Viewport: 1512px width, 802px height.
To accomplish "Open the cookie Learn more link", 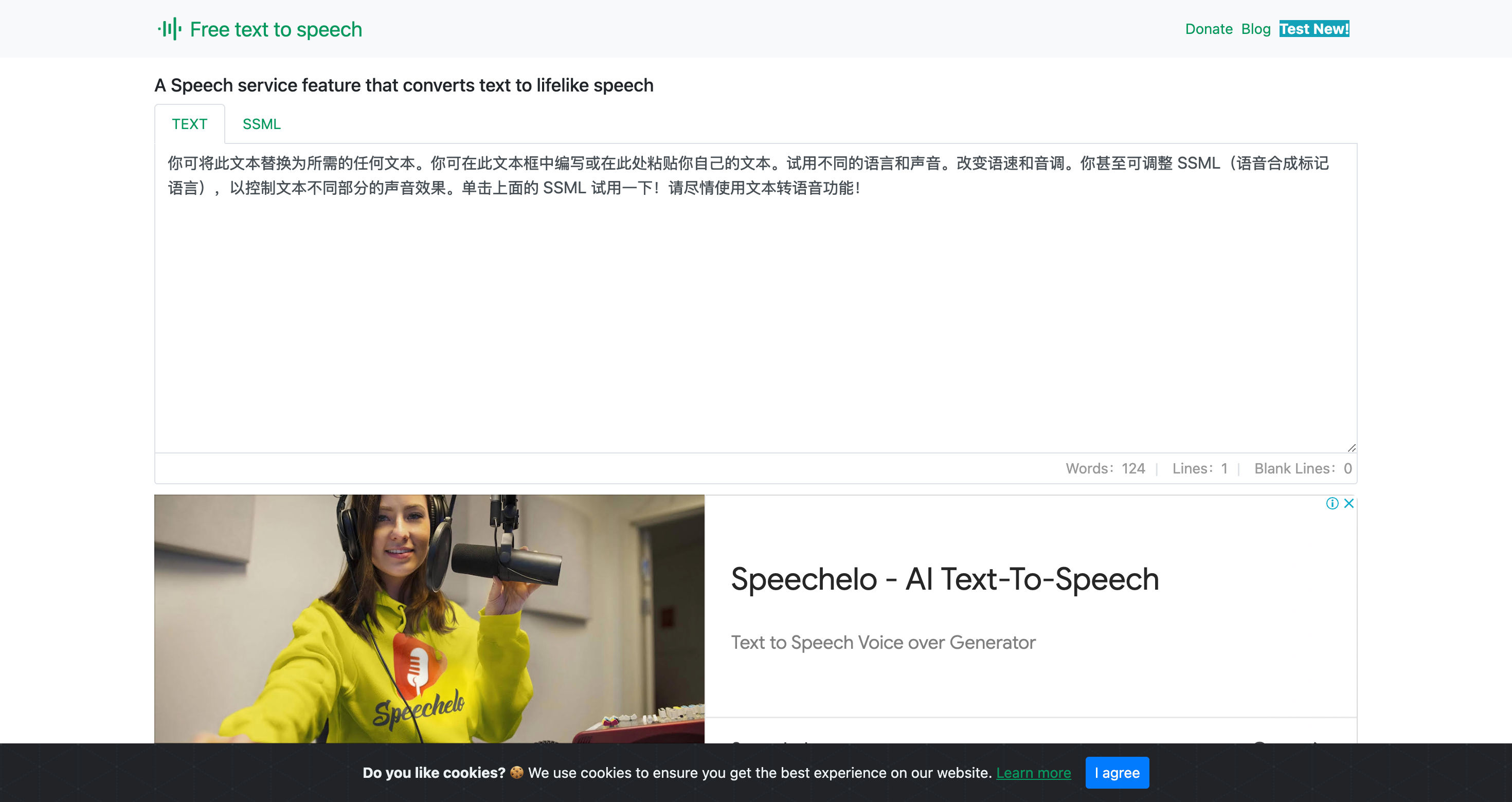I will pos(1033,773).
